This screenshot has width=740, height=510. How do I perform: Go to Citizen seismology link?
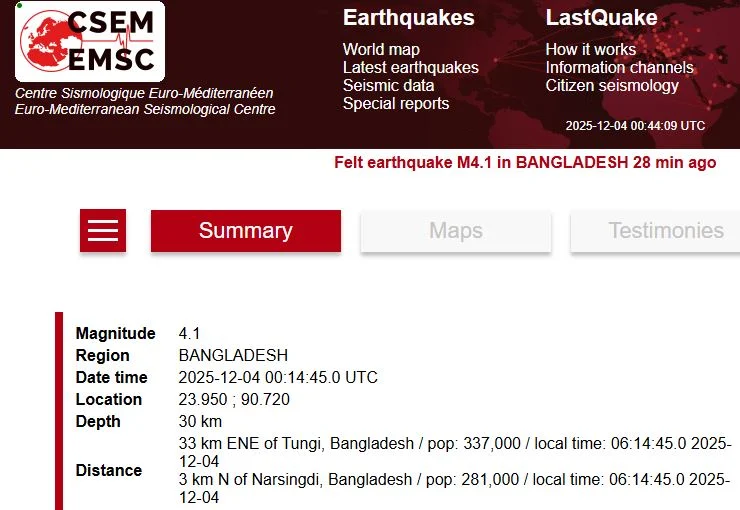point(612,85)
